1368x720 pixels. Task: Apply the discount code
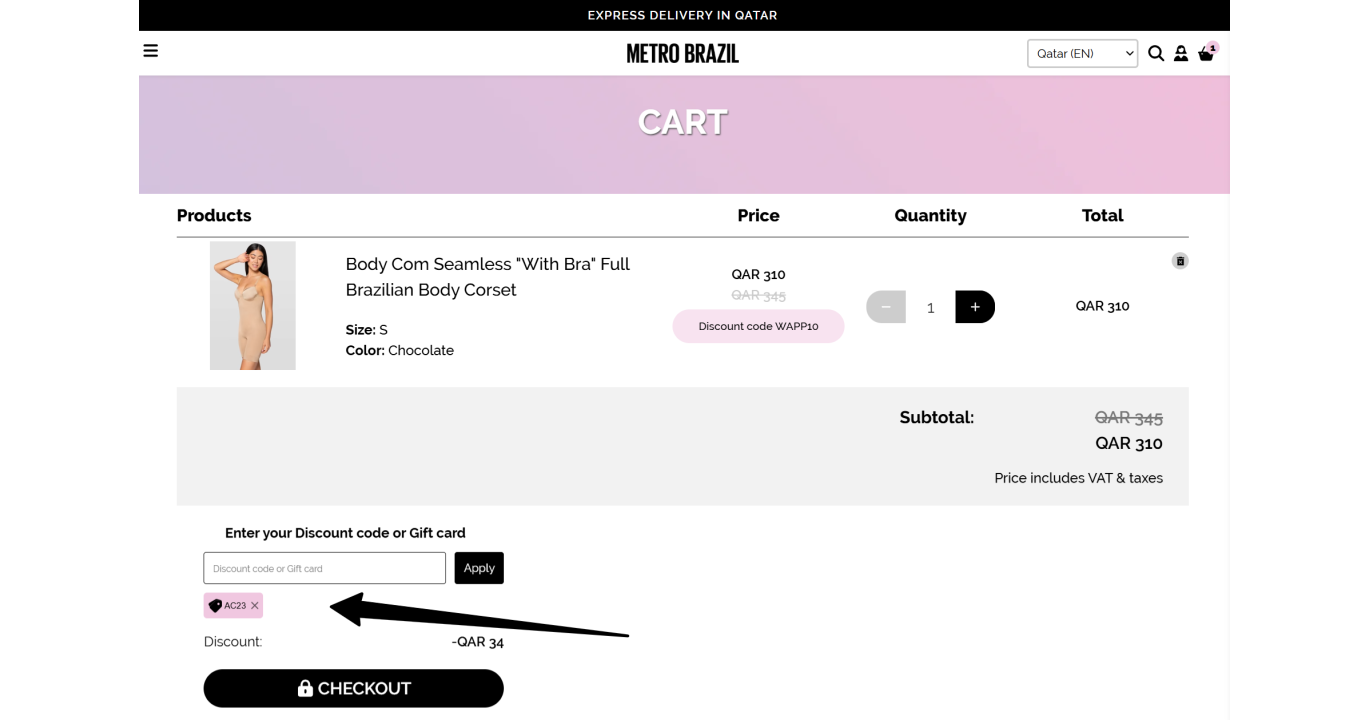tap(479, 568)
